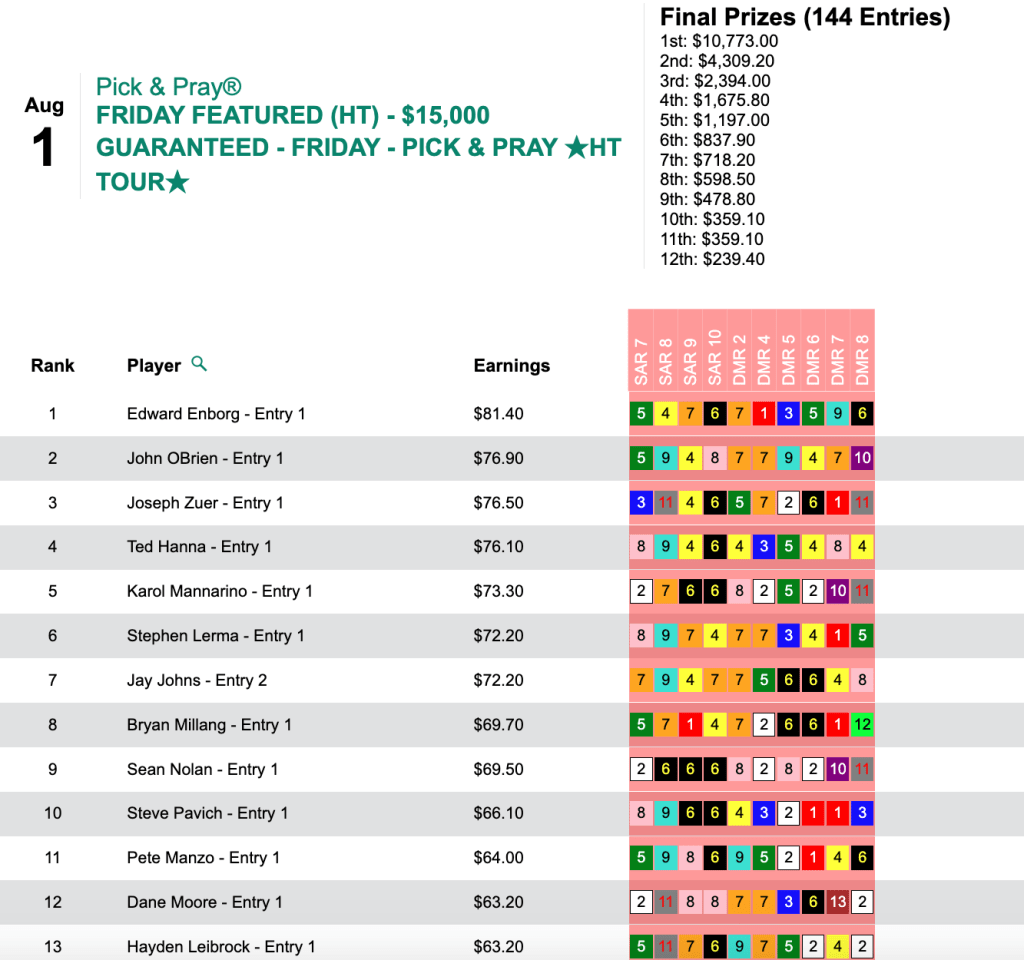Image resolution: width=1024 pixels, height=960 pixels.
Task: Click Edward Enborg's red number 1 pick
Action: tap(764, 414)
